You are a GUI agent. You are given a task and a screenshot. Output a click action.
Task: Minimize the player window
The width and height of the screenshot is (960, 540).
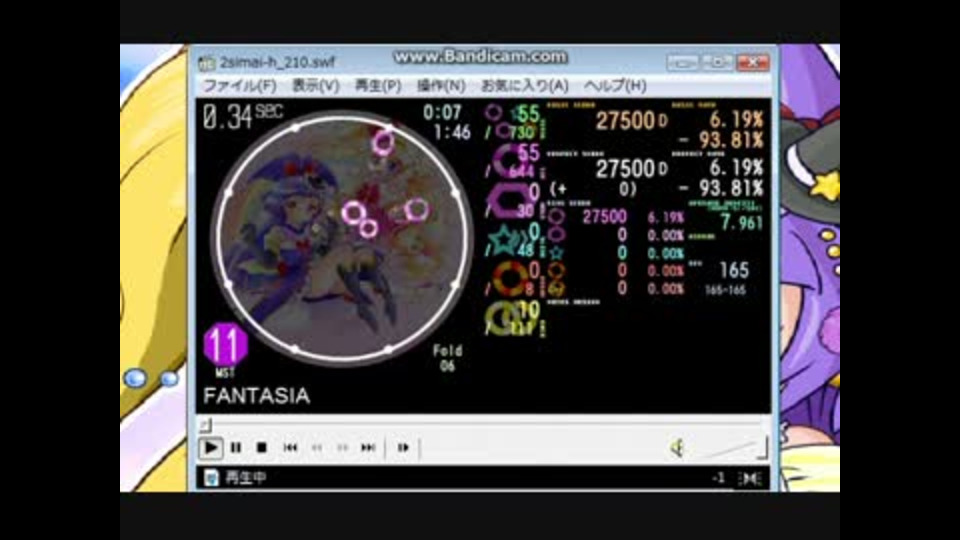pyautogui.click(x=683, y=62)
